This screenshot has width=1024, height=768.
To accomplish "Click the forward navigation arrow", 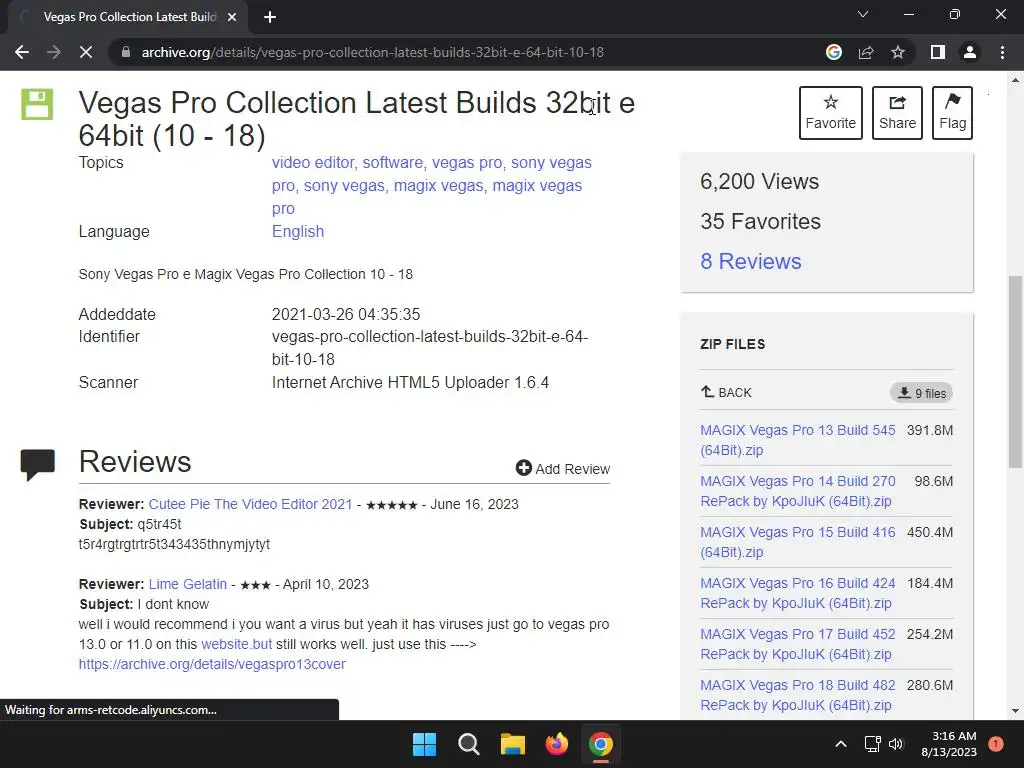I will coord(54,52).
